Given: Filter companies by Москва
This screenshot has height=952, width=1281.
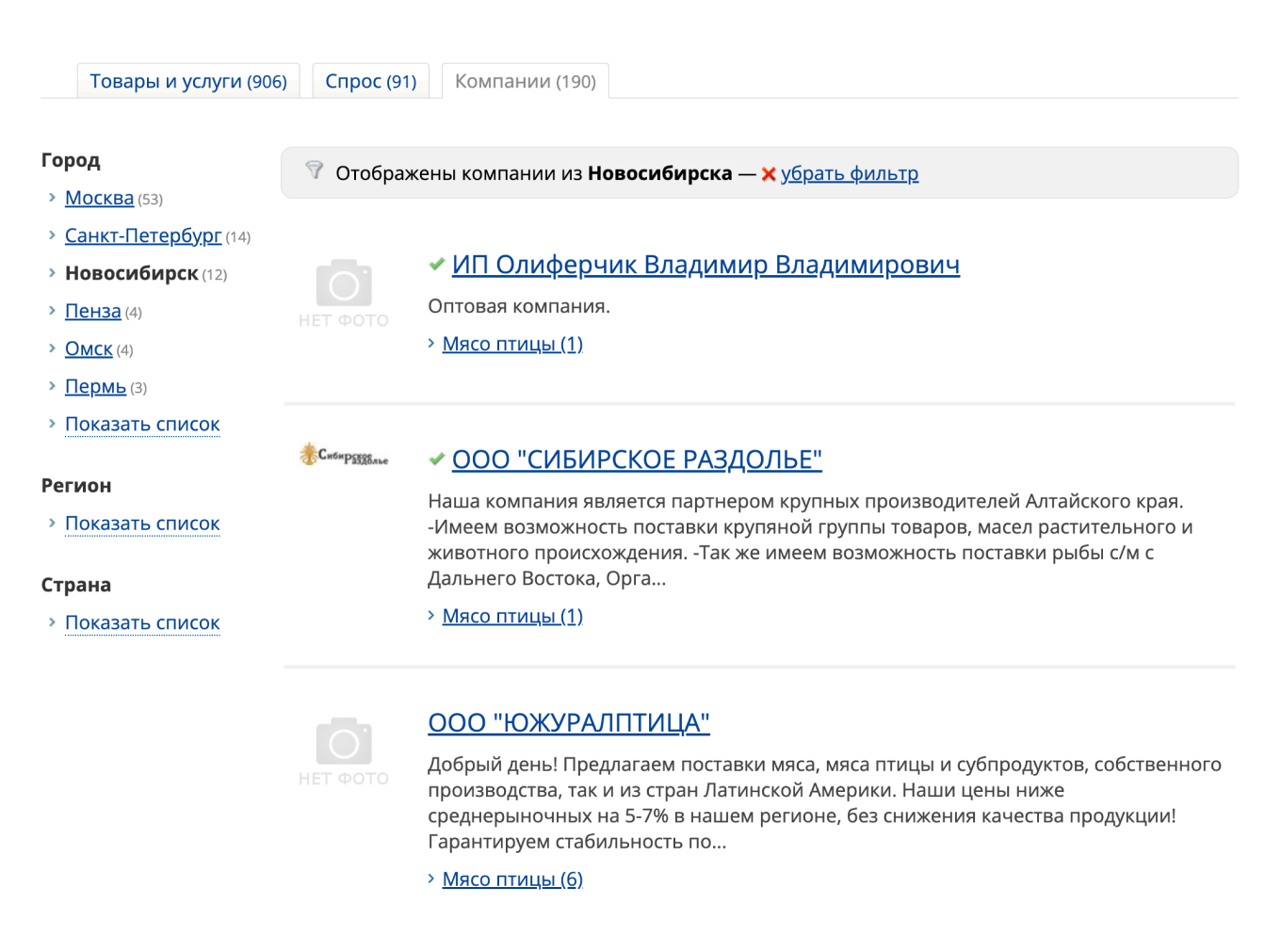Looking at the screenshot, I should pos(99,199).
